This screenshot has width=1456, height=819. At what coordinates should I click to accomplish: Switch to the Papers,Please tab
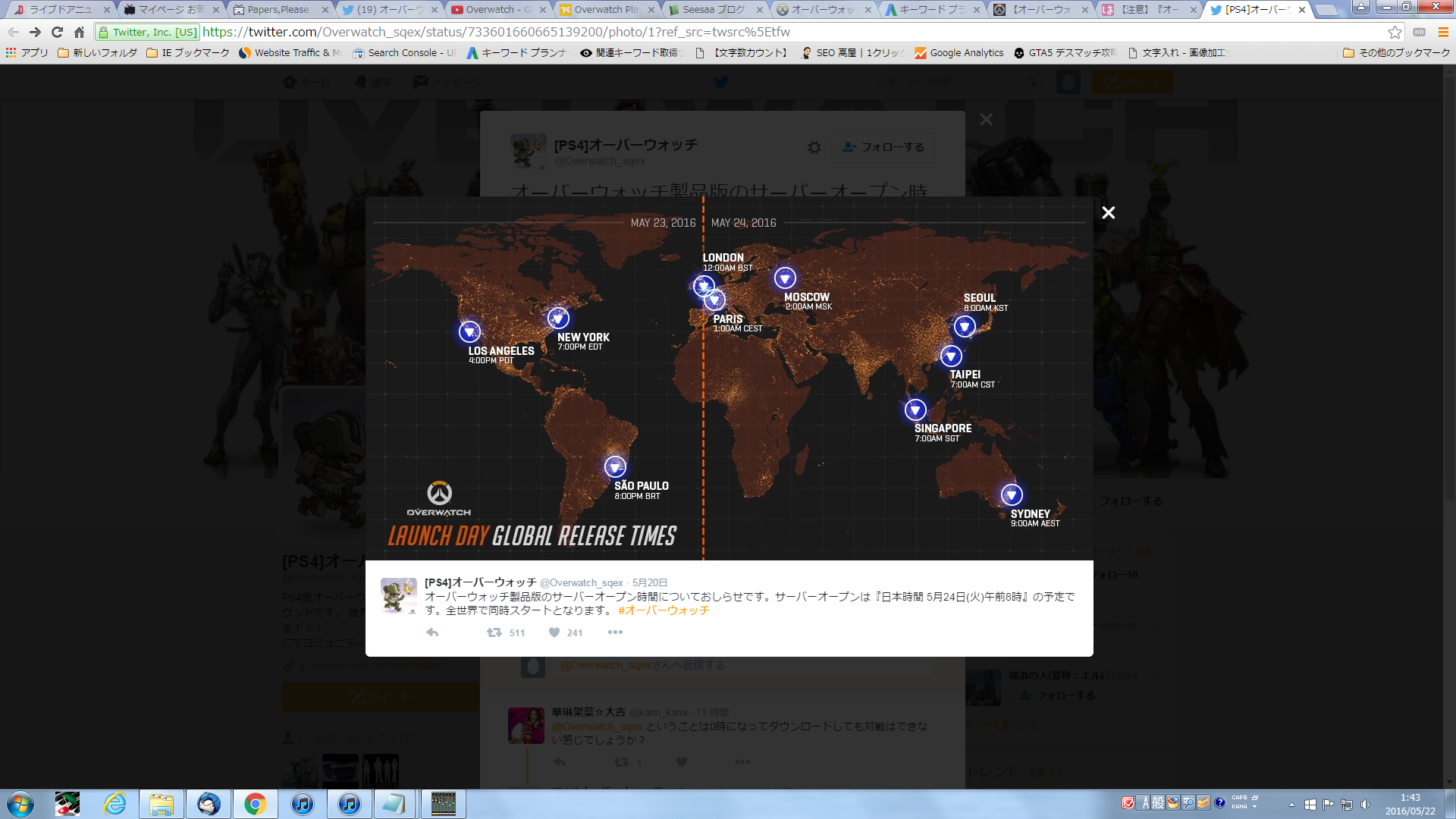(279, 10)
